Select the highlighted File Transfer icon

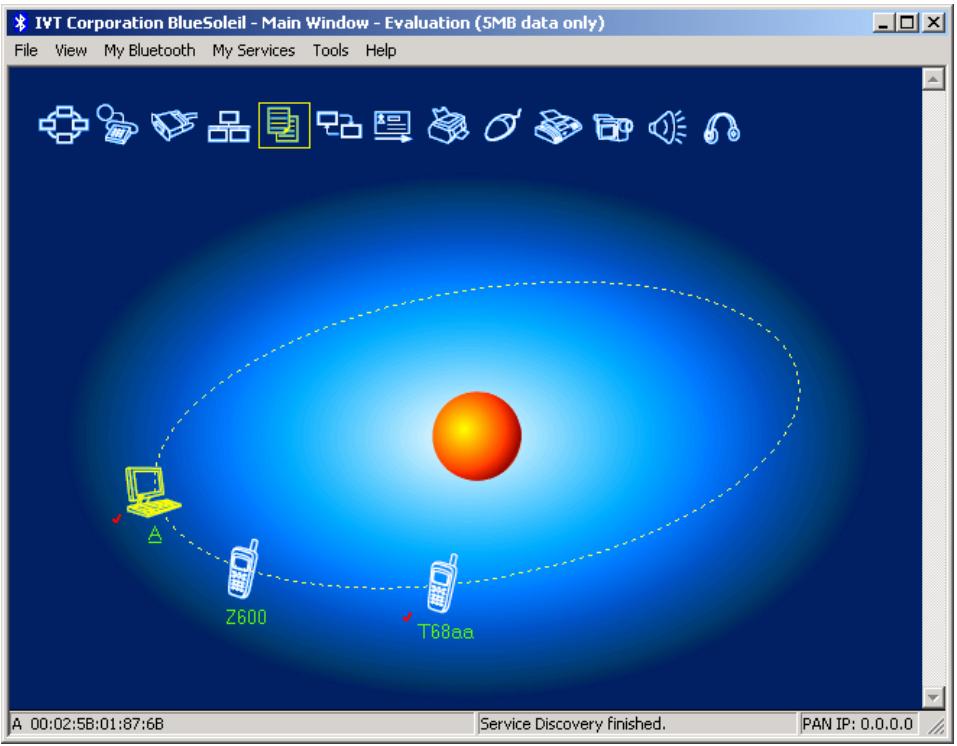(284, 125)
